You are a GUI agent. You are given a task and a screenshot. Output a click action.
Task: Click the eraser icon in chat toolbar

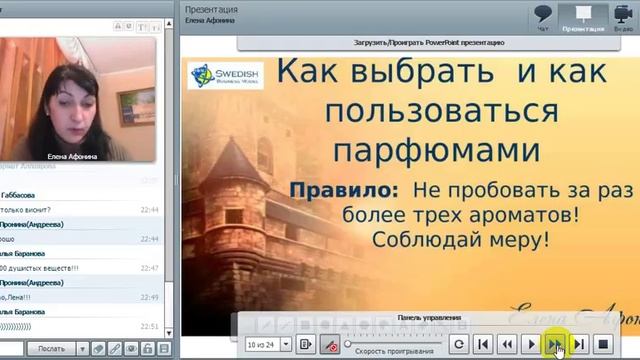[x=98, y=349]
